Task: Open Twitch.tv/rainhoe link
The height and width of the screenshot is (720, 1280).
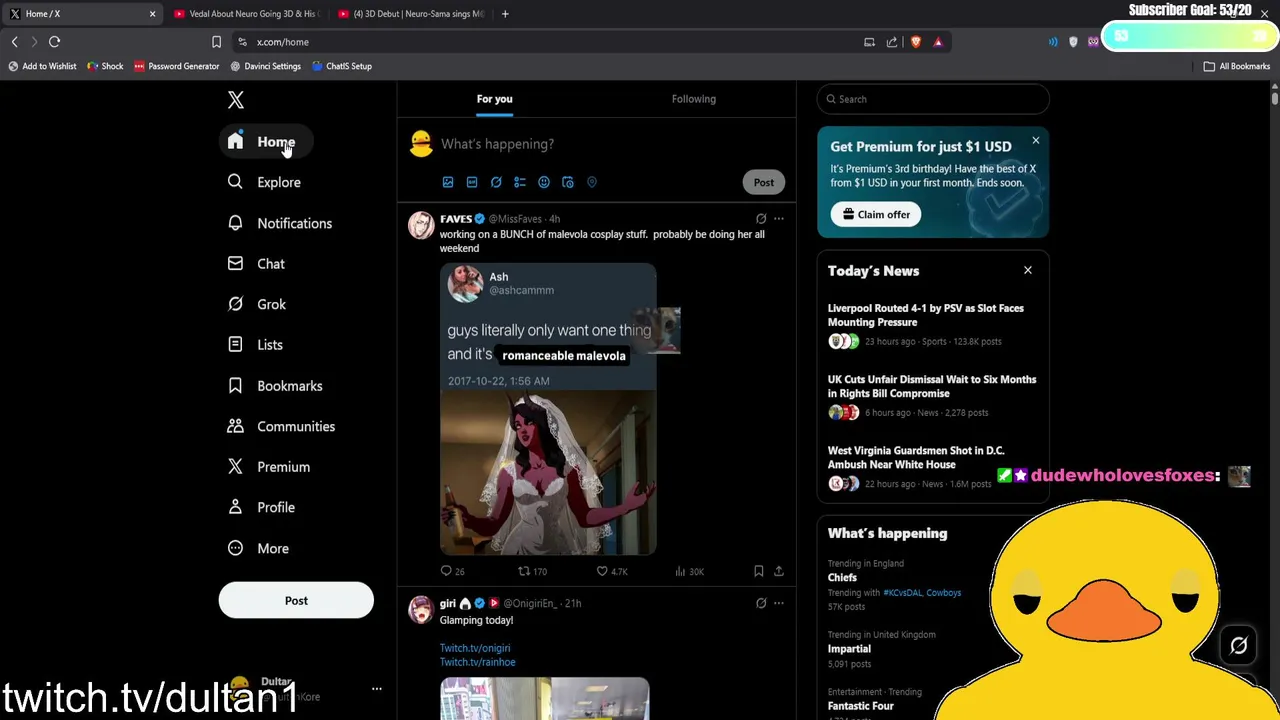Action: point(478,662)
